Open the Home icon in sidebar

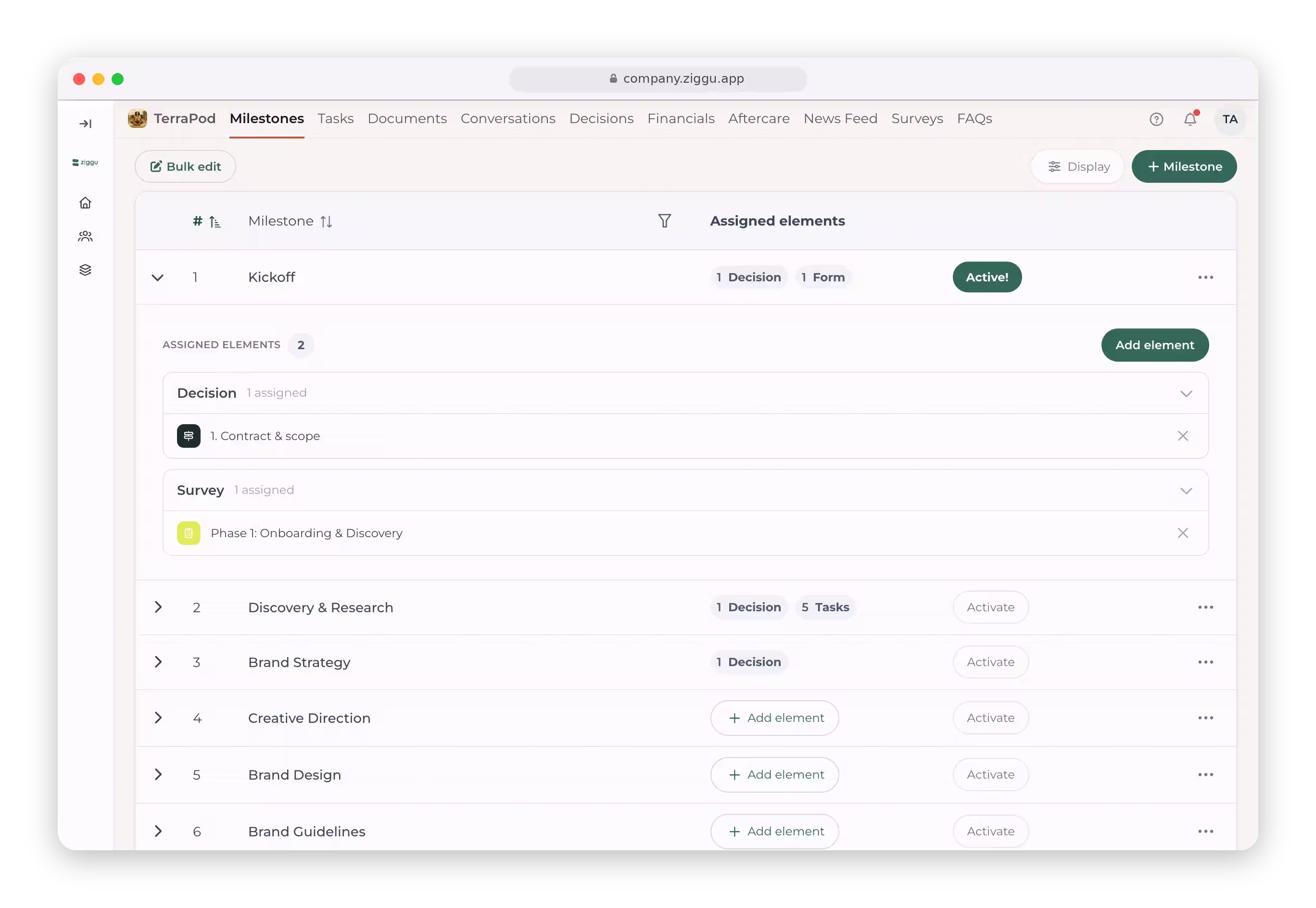click(85, 203)
